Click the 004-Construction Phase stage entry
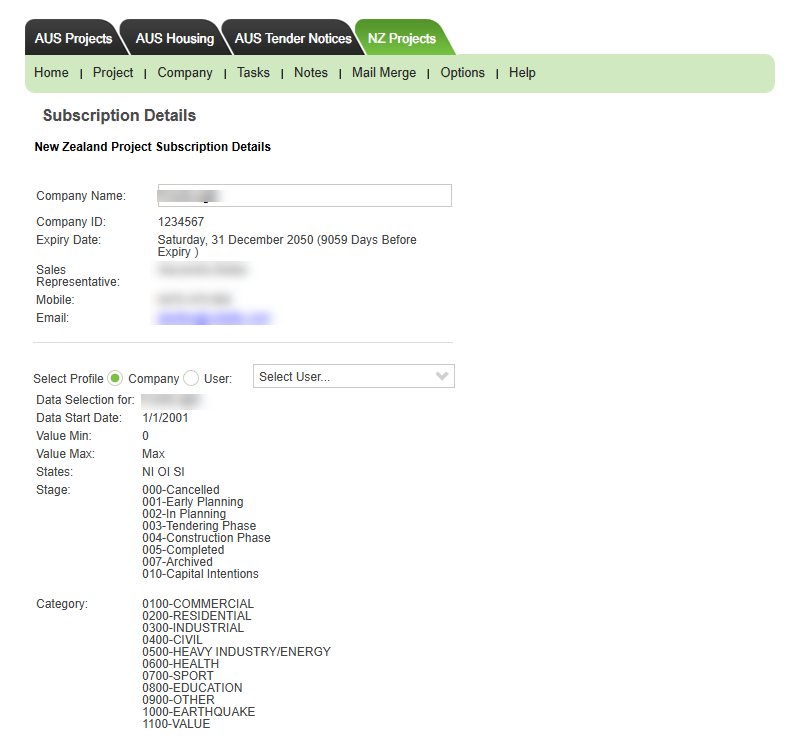The height and width of the screenshot is (741, 796). click(206, 538)
